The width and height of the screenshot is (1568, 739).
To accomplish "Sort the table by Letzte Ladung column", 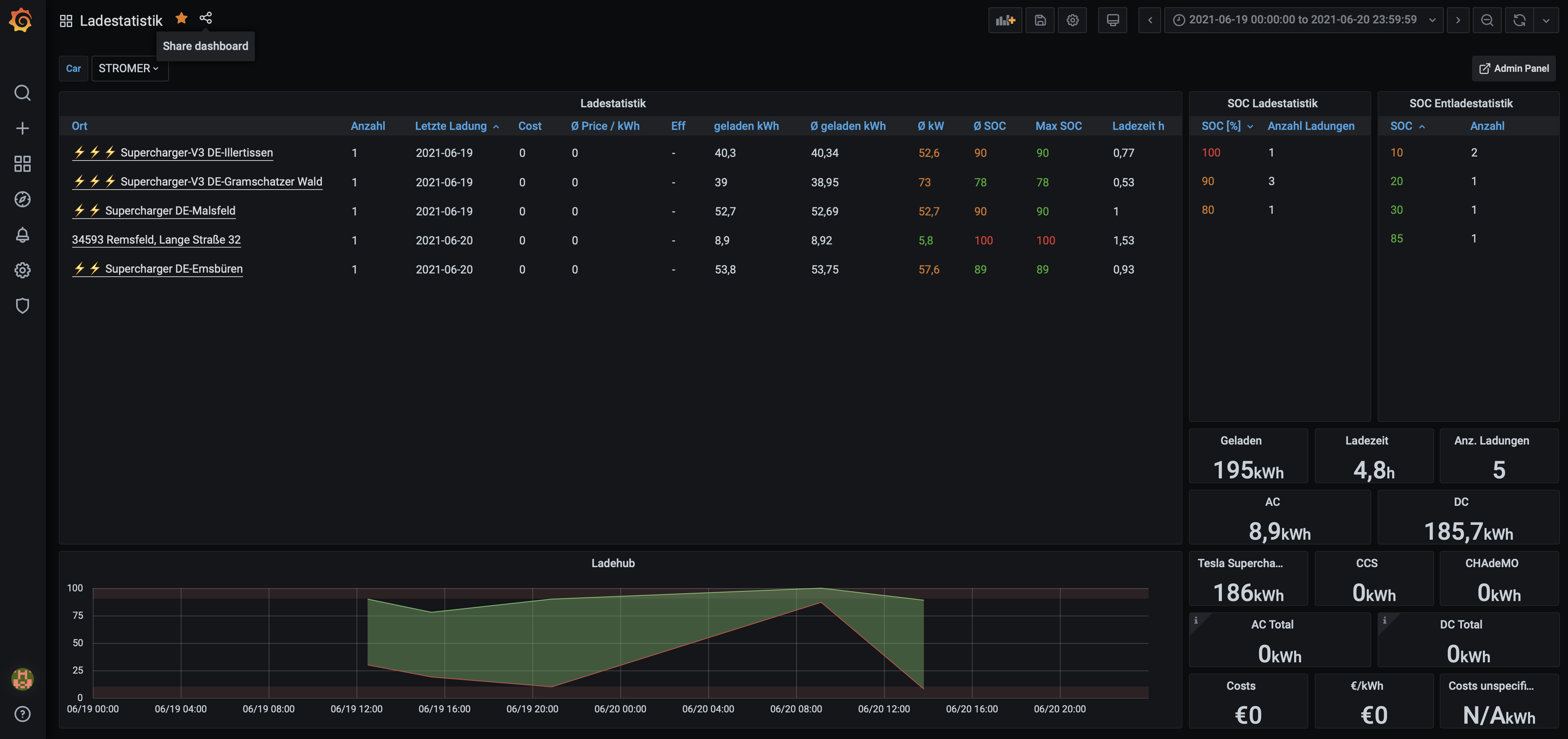I will (x=450, y=126).
